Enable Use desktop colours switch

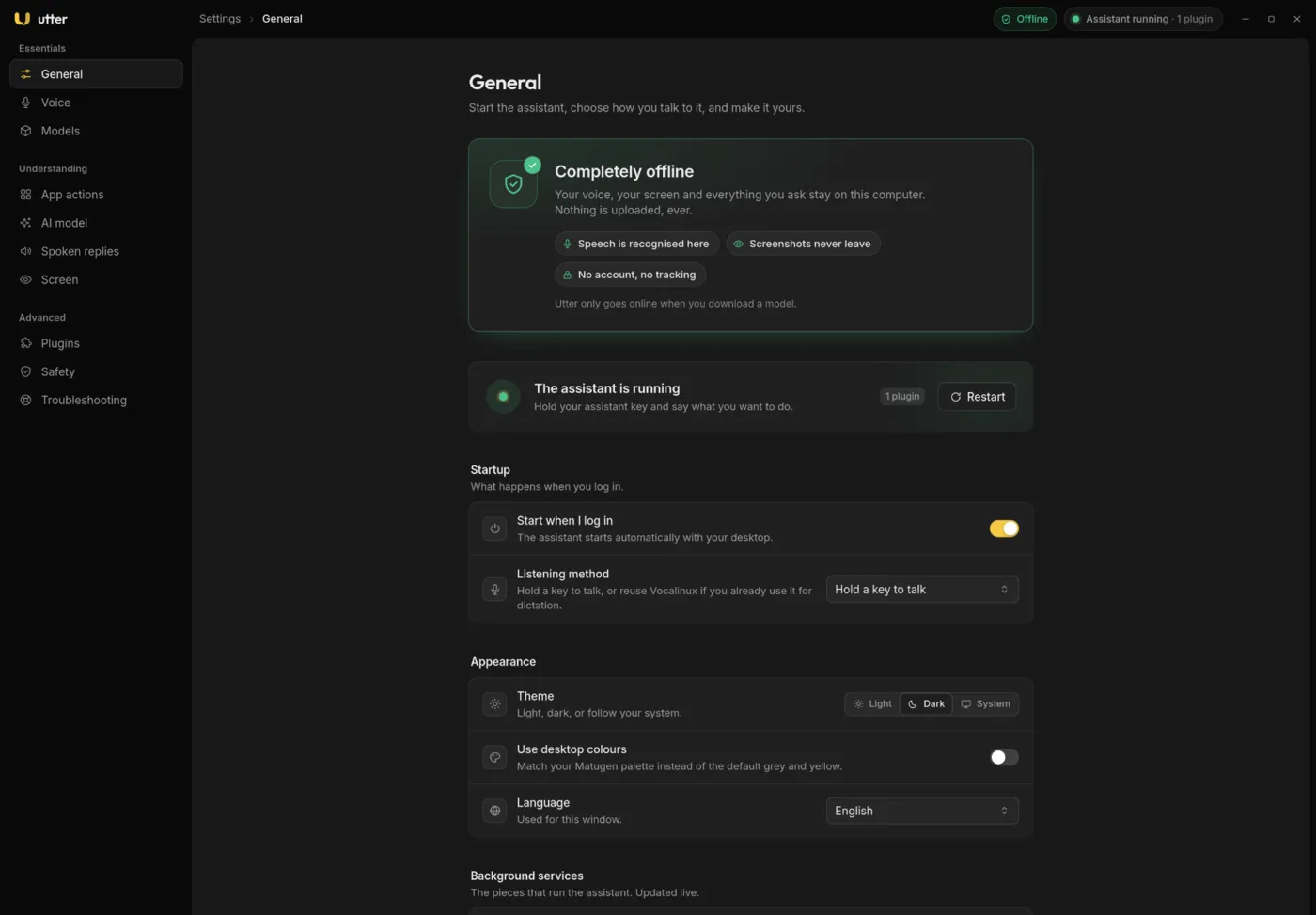1004,757
